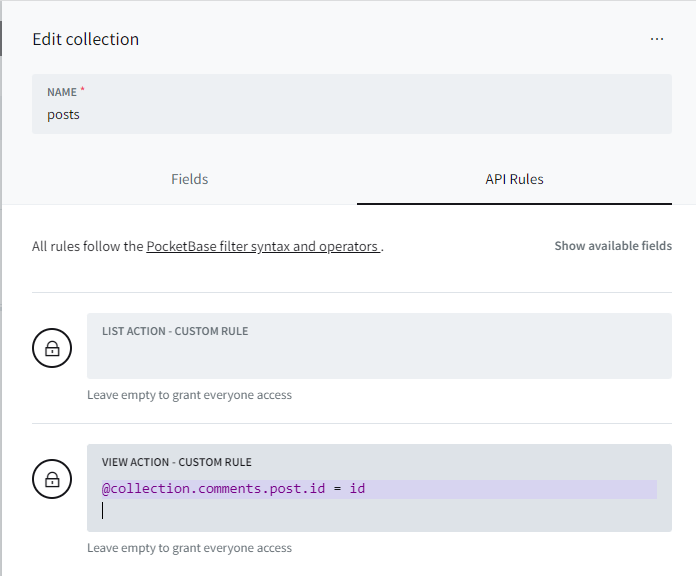
Task: Open the three-dot collection options menu
Action: [x=656, y=39]
